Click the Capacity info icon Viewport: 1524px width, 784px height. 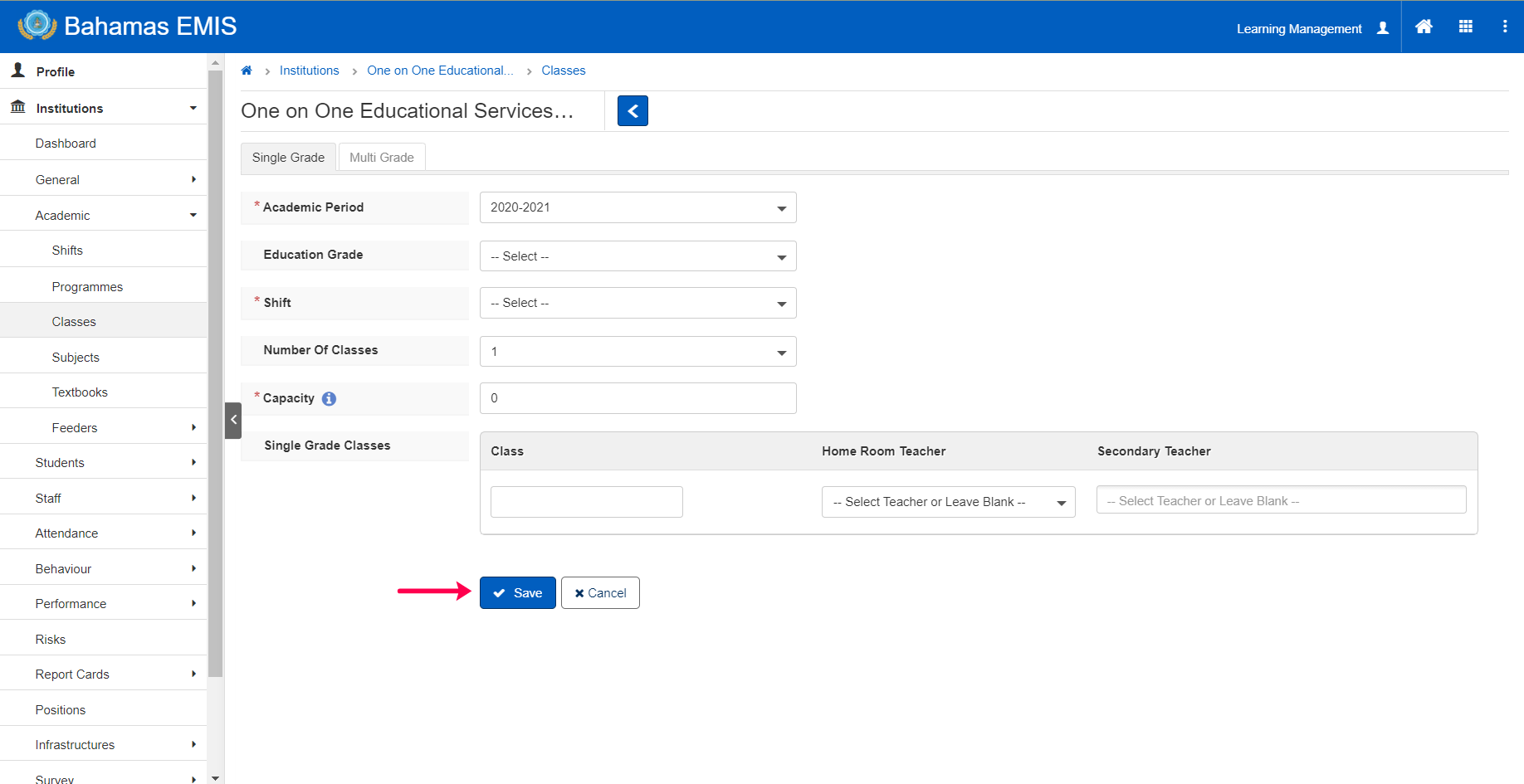pos(329,398)
